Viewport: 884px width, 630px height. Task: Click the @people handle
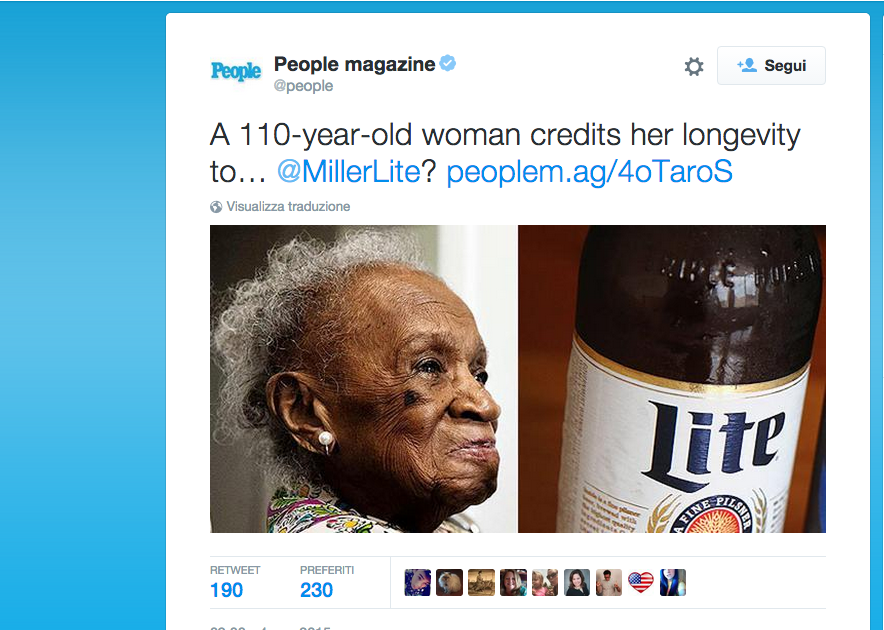303,86
